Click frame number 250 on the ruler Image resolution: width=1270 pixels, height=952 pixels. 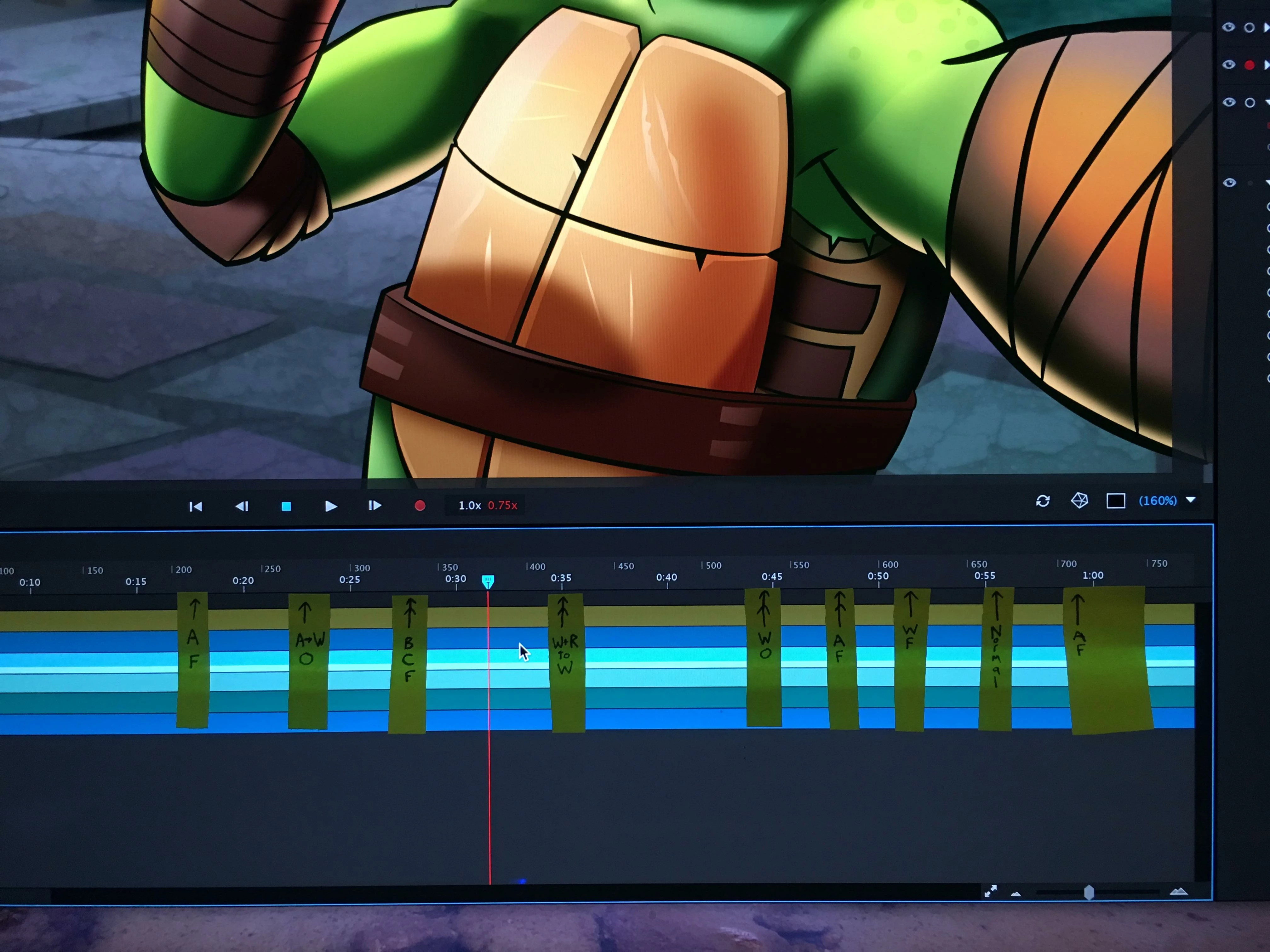tap(273, 569)
